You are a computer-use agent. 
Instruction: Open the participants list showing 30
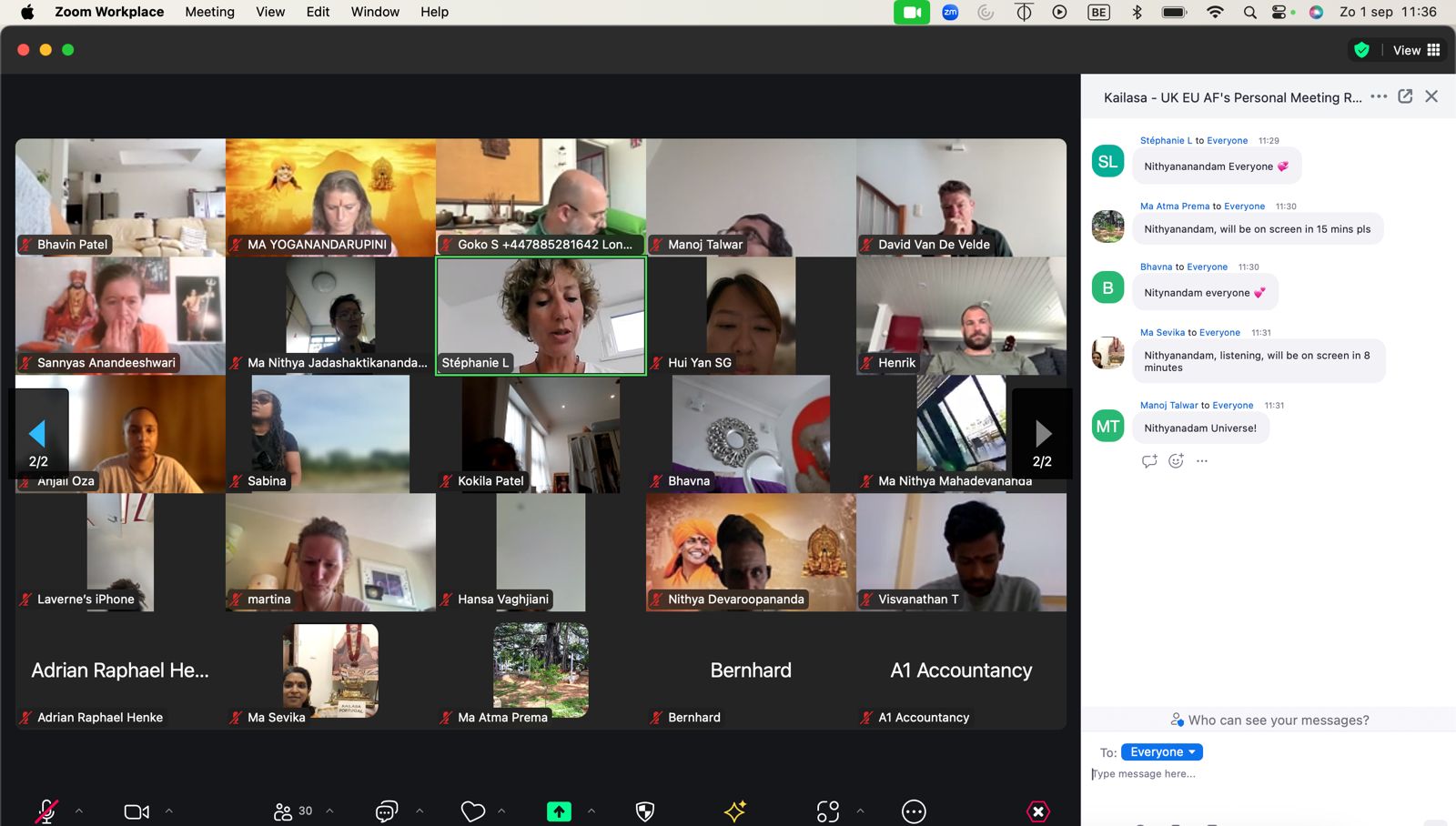coord(293,811)
